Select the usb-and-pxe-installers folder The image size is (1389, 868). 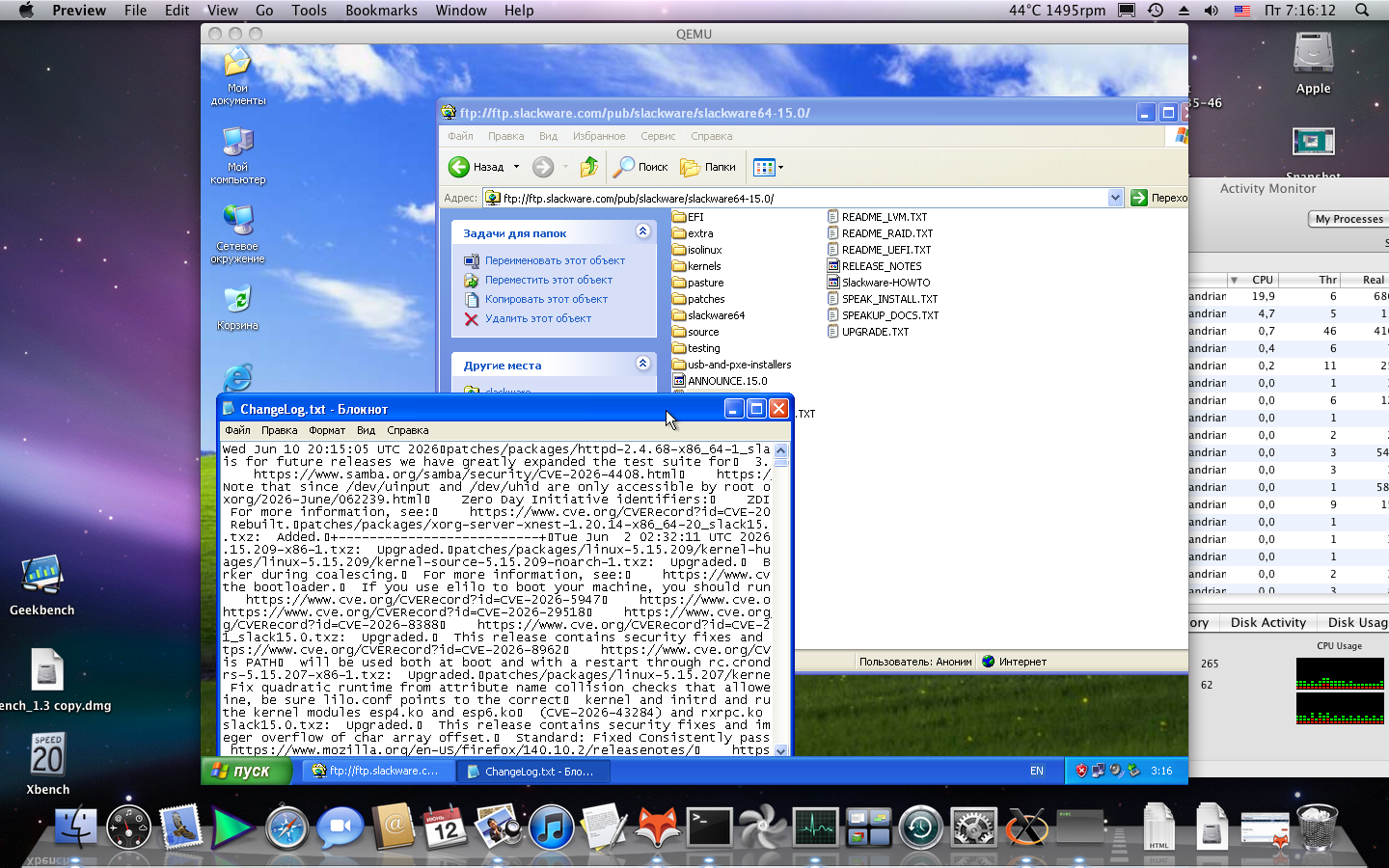click(731, 365)
